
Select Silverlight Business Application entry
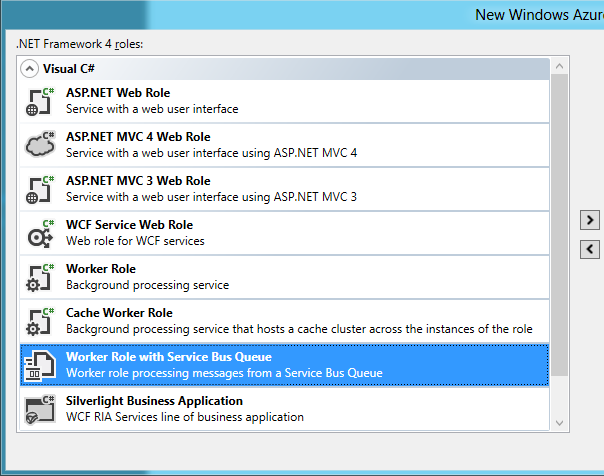coord(154,401)
